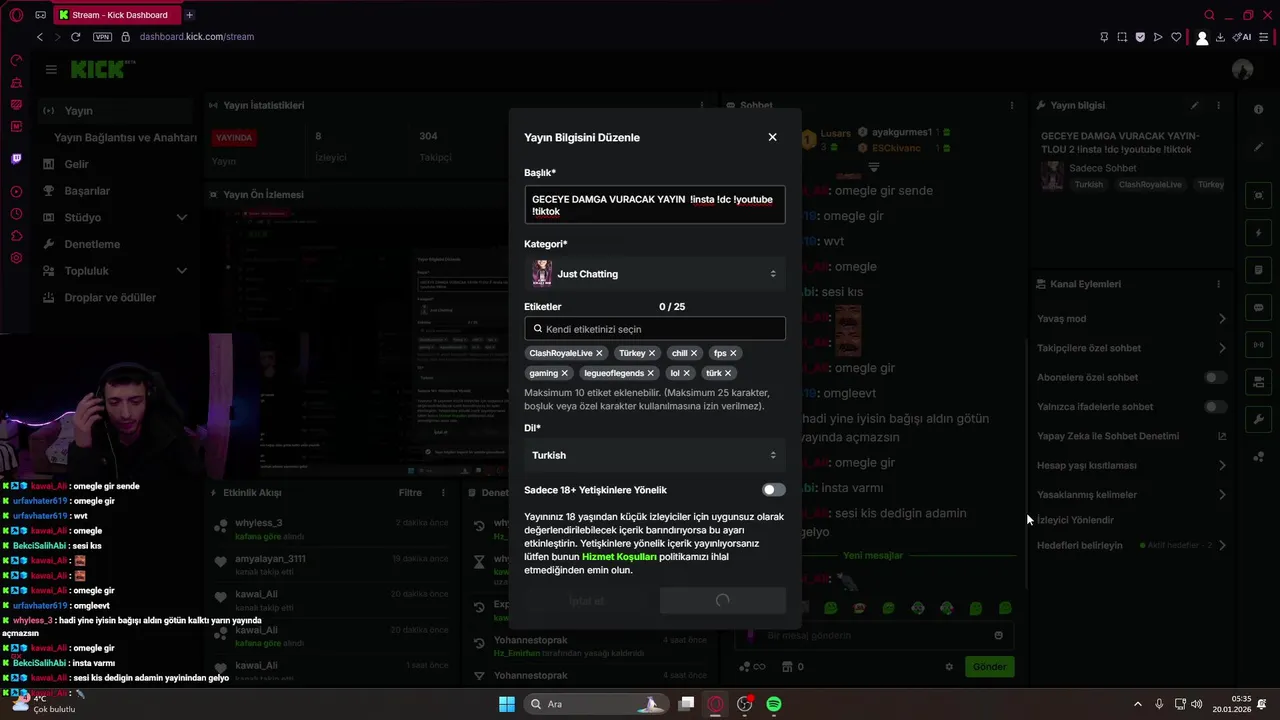The width and height of the screenshot is (1280, 720).
Task: Click the loading save button in dialog
Action: pos(723,601)
